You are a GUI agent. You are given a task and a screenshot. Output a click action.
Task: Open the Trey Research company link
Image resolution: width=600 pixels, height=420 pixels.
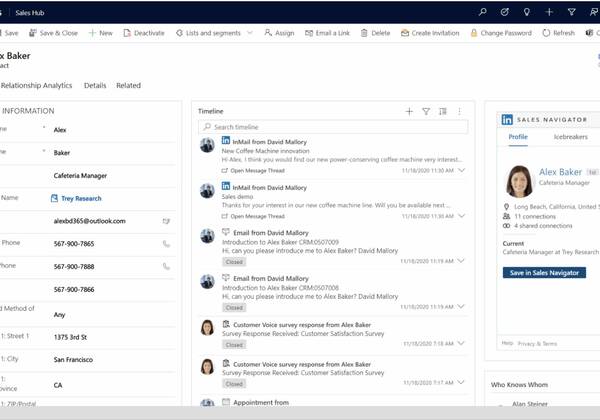coord(74,198)
